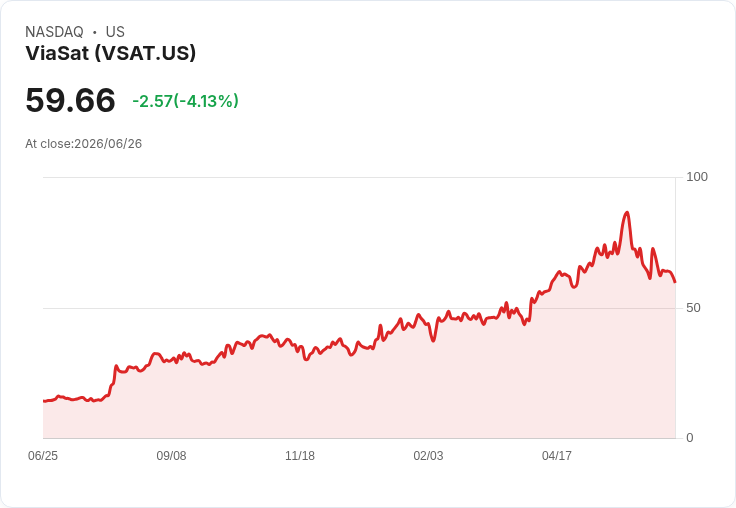The image size is (736, 508).
Task: Click the -2.57(-4.13%) change text
Action: pos(185,101)
